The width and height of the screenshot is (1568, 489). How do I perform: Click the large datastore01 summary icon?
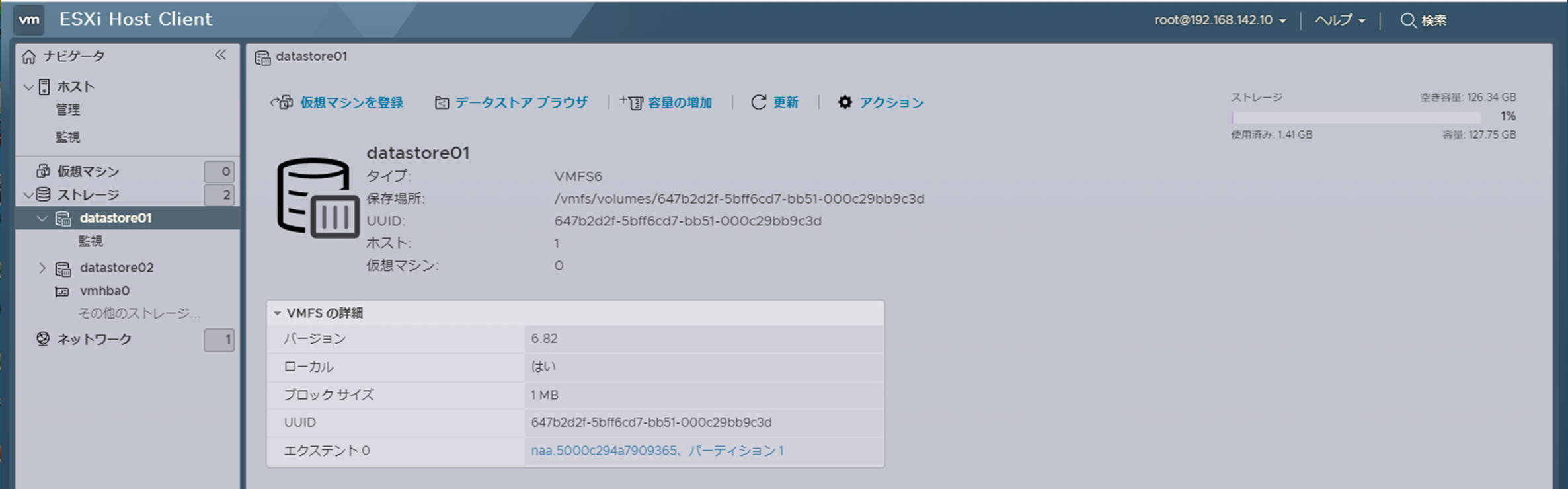(x=319, y=197)
